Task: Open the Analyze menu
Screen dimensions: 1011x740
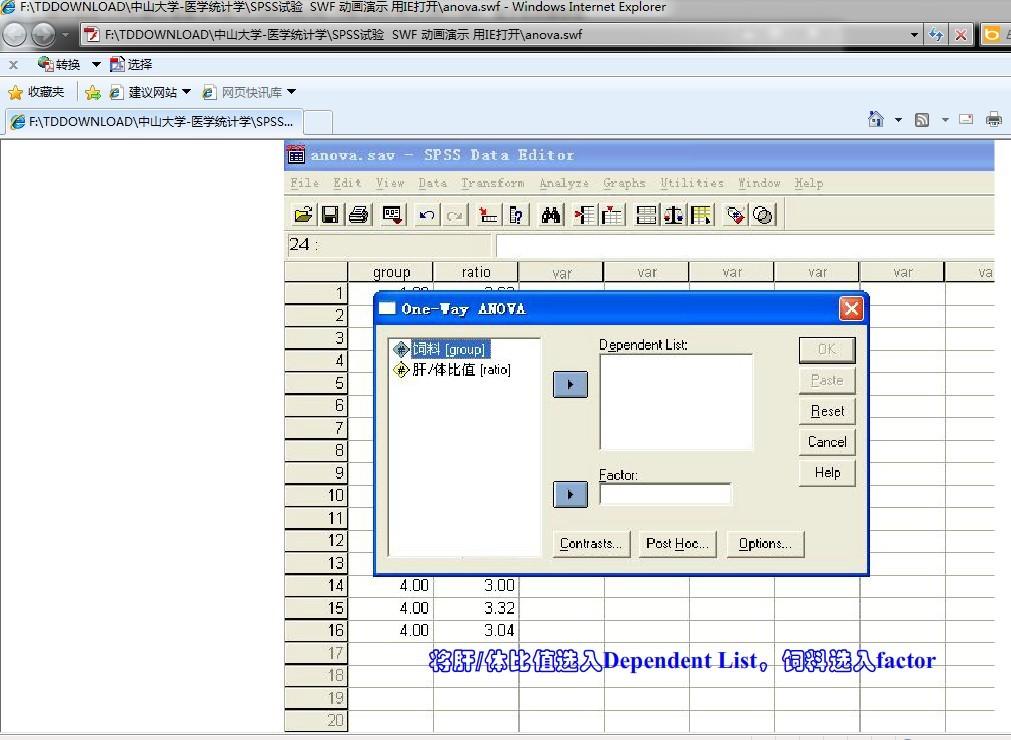Action: [564, 183]
